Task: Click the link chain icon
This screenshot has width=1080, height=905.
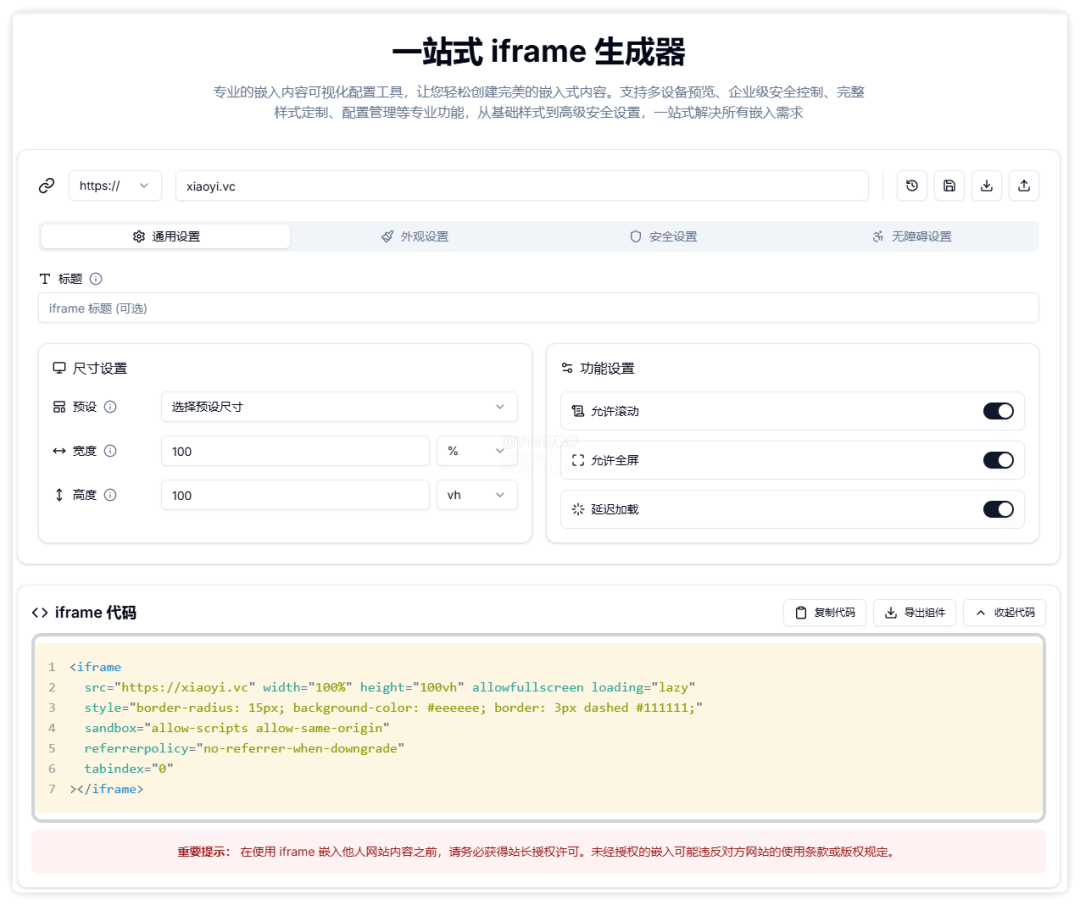Action: click(x=47, y=186)
